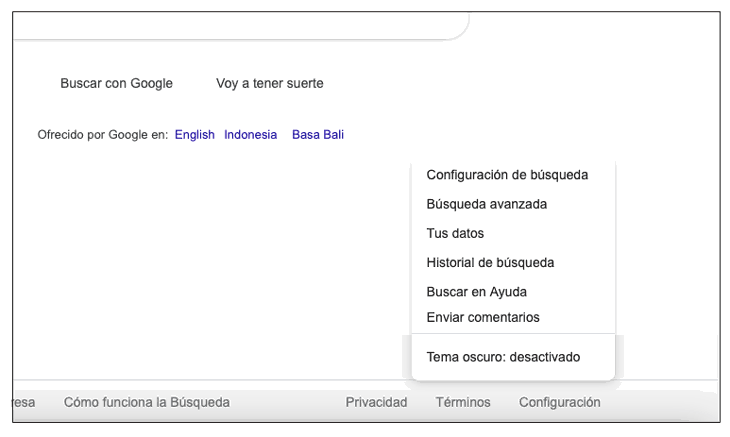
Task: Click the Voy a tener suerte button
Action: tap(270, 84)
